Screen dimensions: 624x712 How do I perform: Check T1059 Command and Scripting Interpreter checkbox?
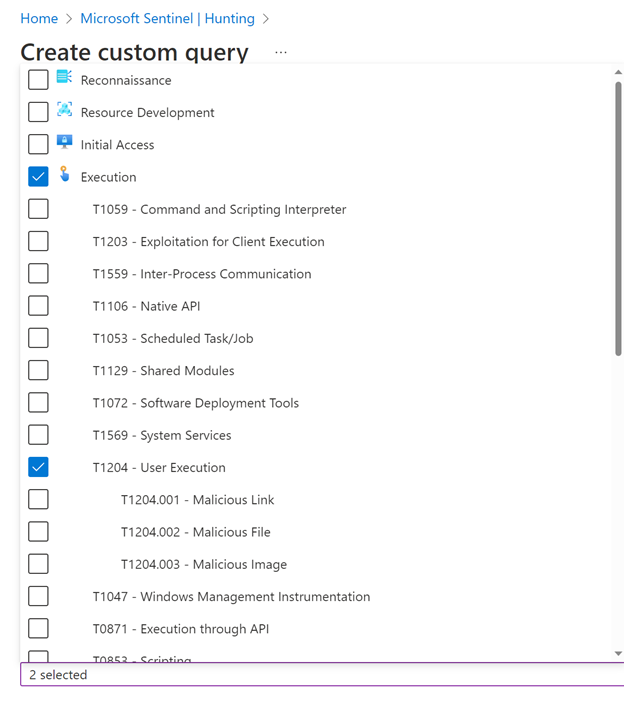(x=38, y=209)
